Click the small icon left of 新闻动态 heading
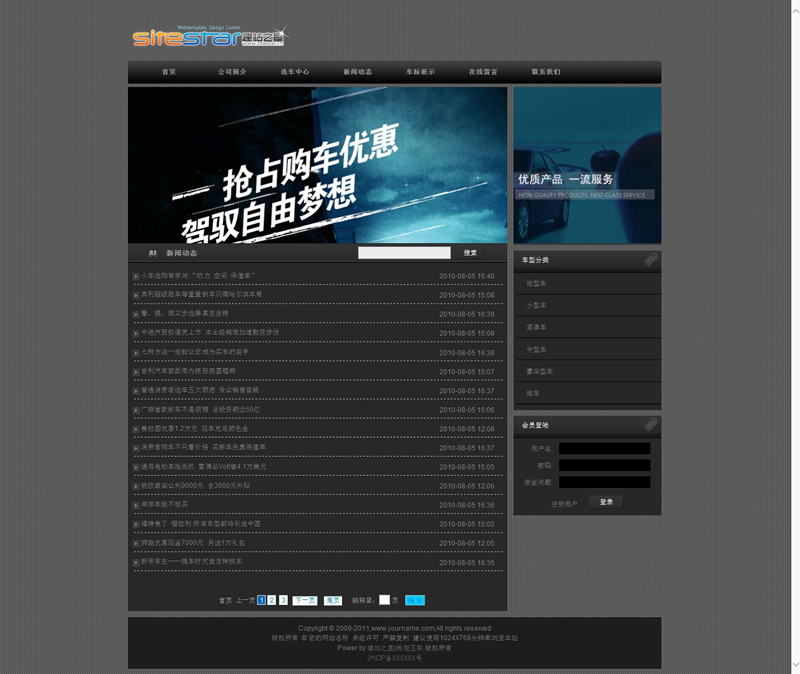Viewport: 800px width, 674px height. [x=153, y=253]
